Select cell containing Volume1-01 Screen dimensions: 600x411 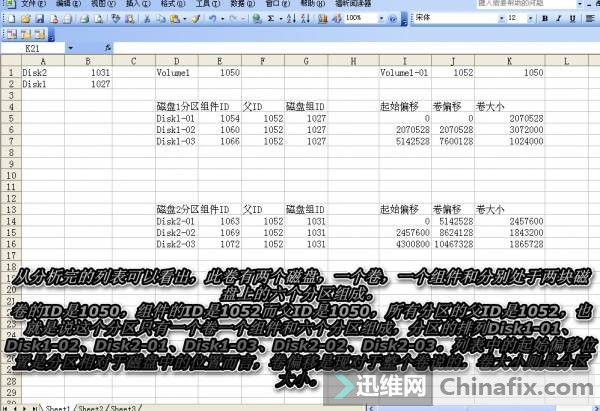(x=405, y=72)
